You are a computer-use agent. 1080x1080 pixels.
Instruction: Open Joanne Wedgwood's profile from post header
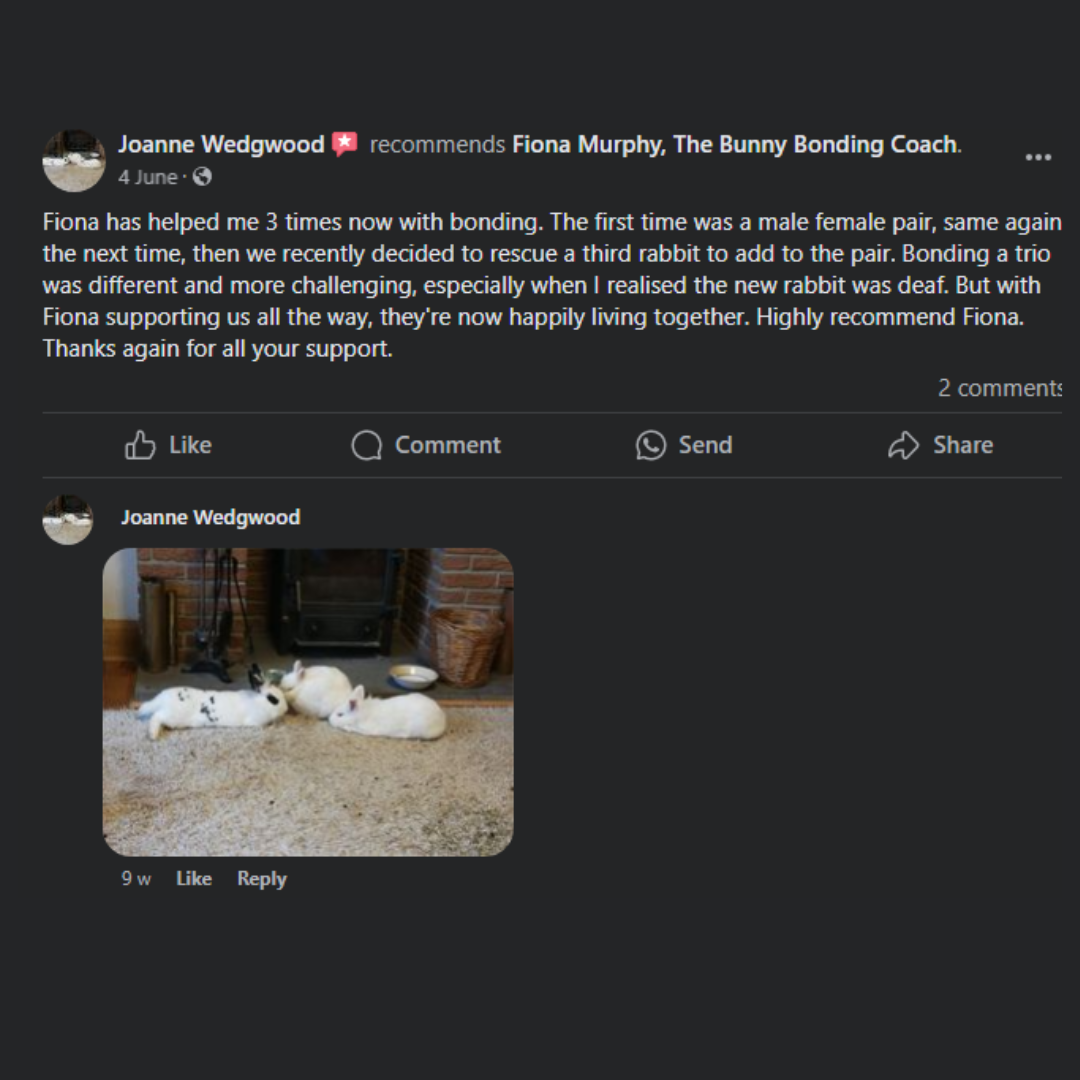coord(221,144)
